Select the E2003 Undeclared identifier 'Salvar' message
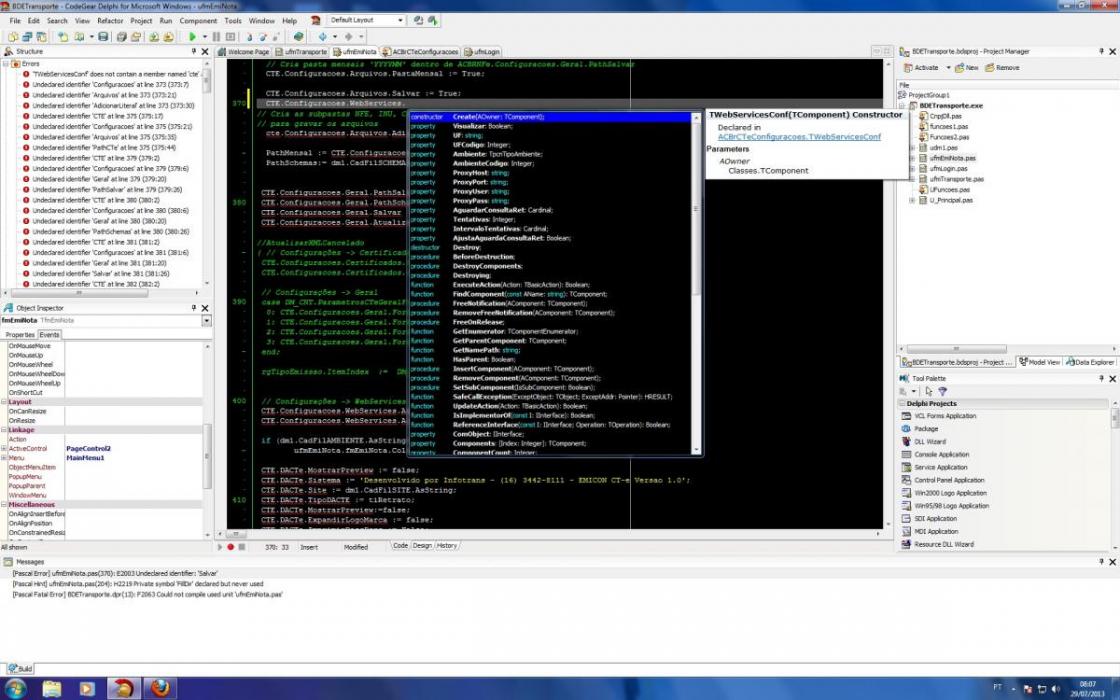The width and height of the screenshot is (1120, 700). (x=114, y=574)
